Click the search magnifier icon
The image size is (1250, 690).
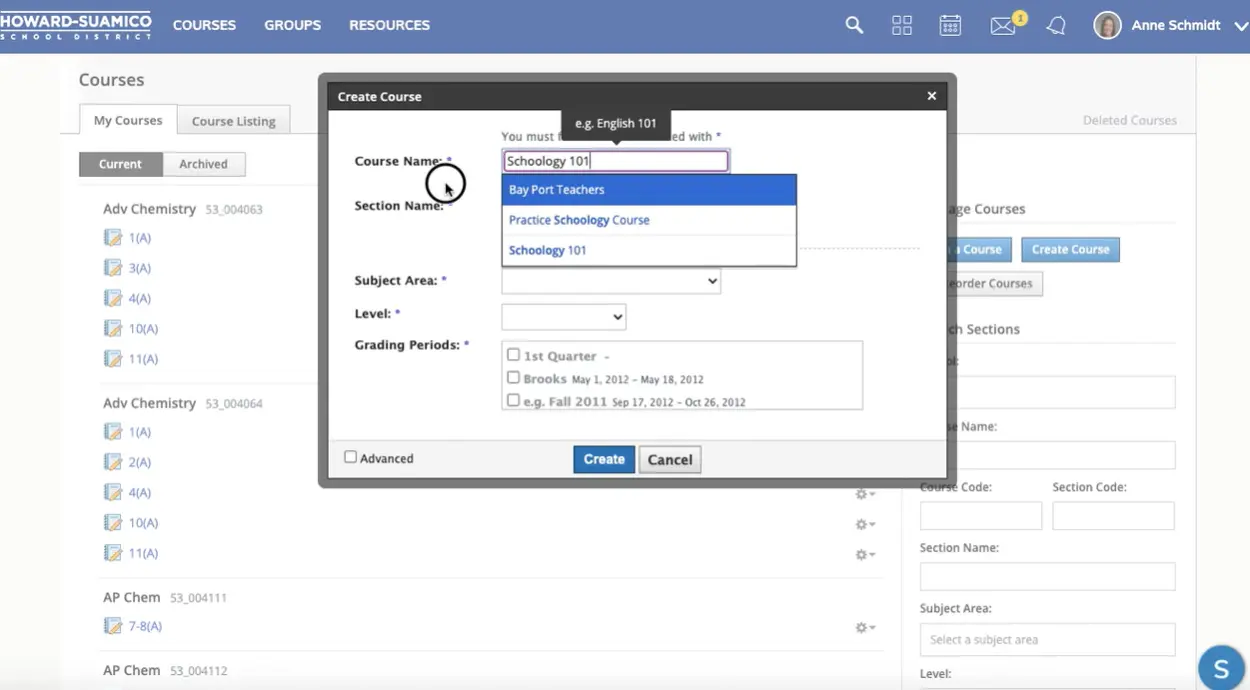pyautogui.click(x=854, y=26)
